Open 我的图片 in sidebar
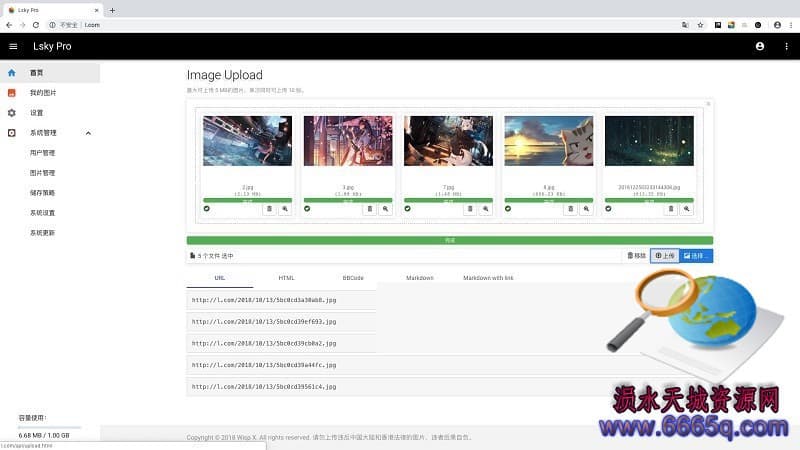 coord(50,93)
